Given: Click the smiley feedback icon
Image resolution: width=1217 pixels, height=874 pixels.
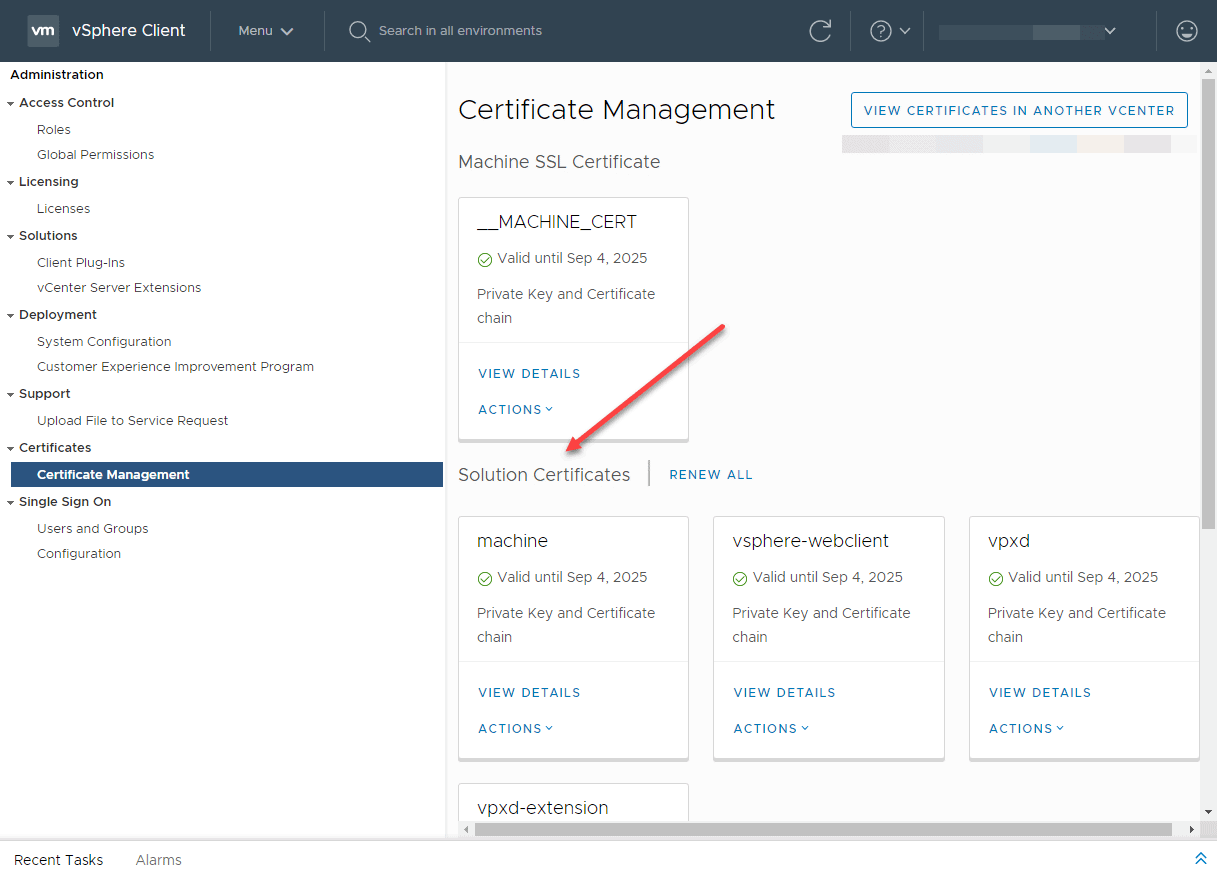Looking at the screenshot, I should point(1187,31).
